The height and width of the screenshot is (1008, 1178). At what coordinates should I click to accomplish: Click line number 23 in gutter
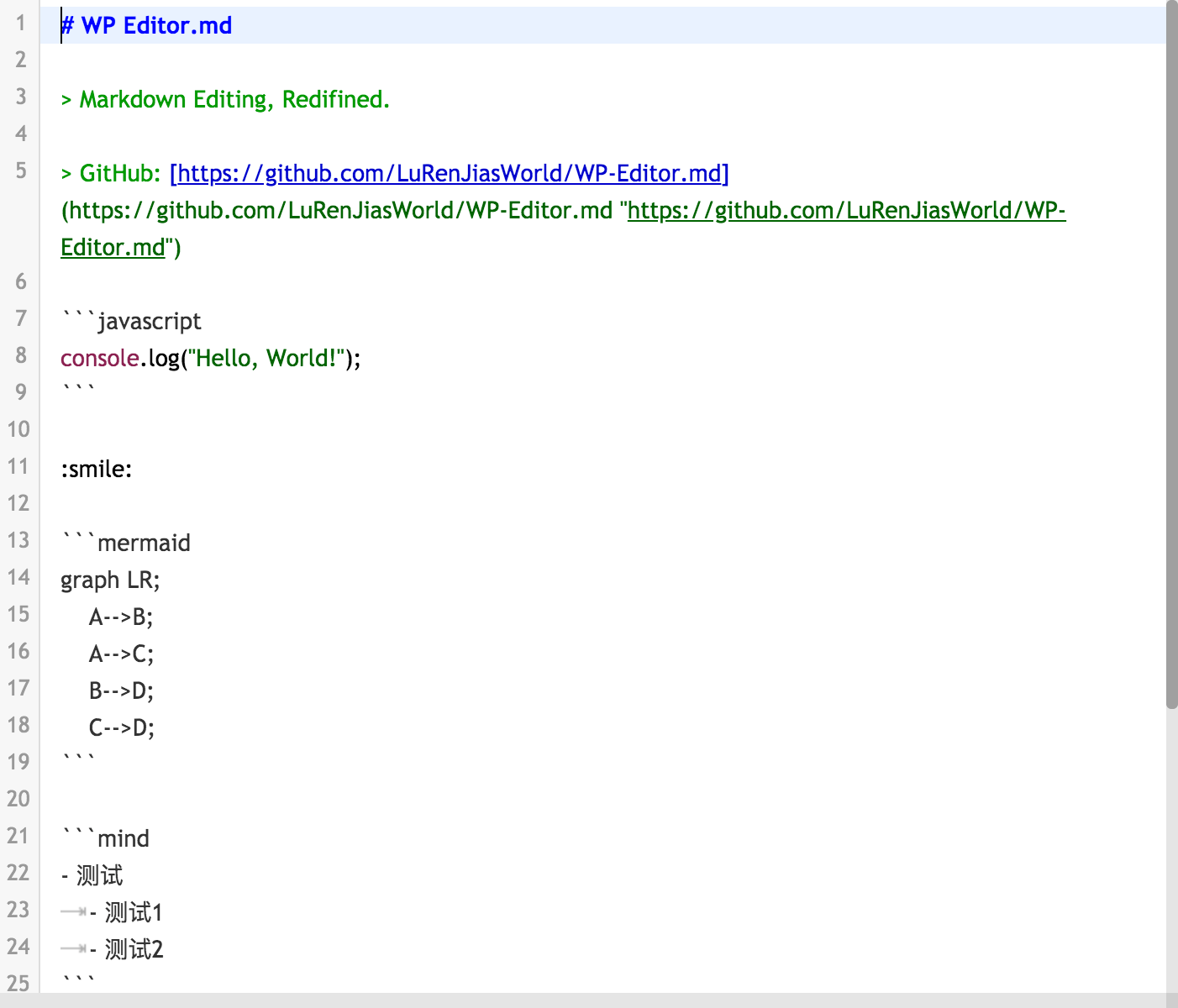(18, 910)
